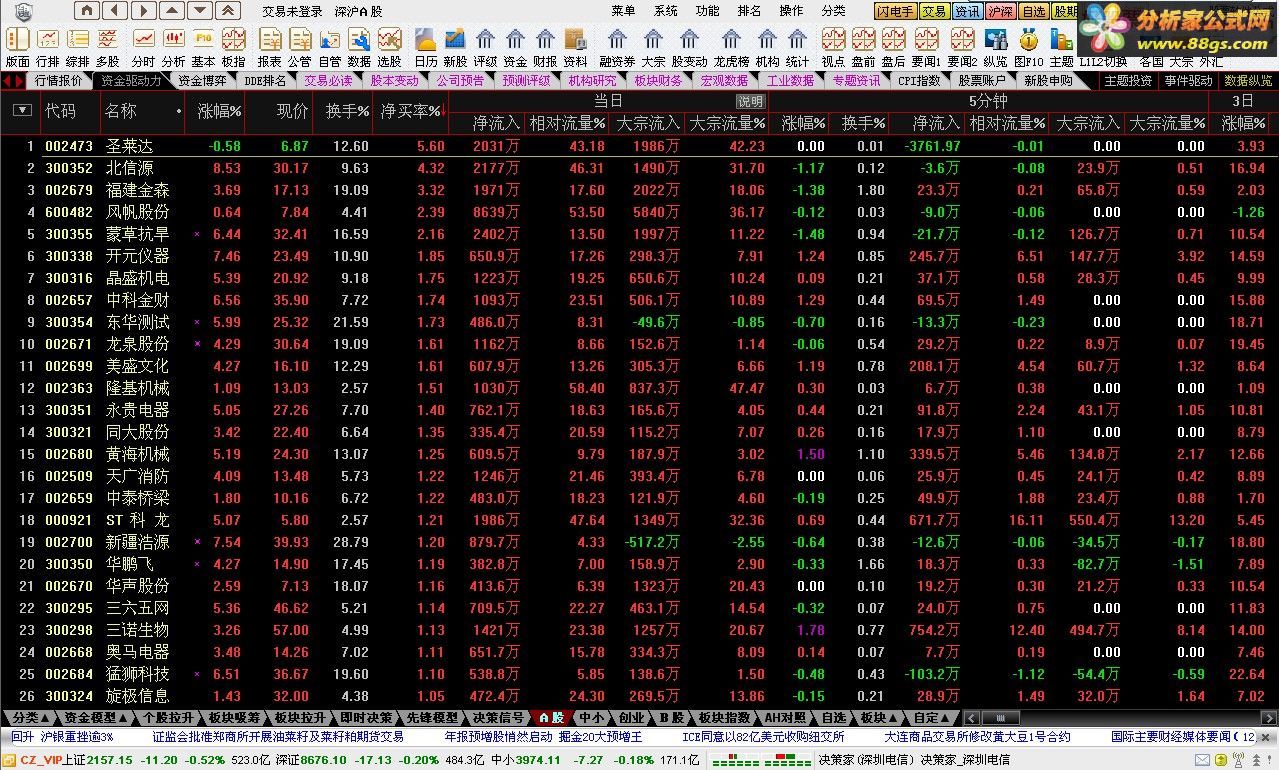Select stock row 北信源 300352

(639, 168)
